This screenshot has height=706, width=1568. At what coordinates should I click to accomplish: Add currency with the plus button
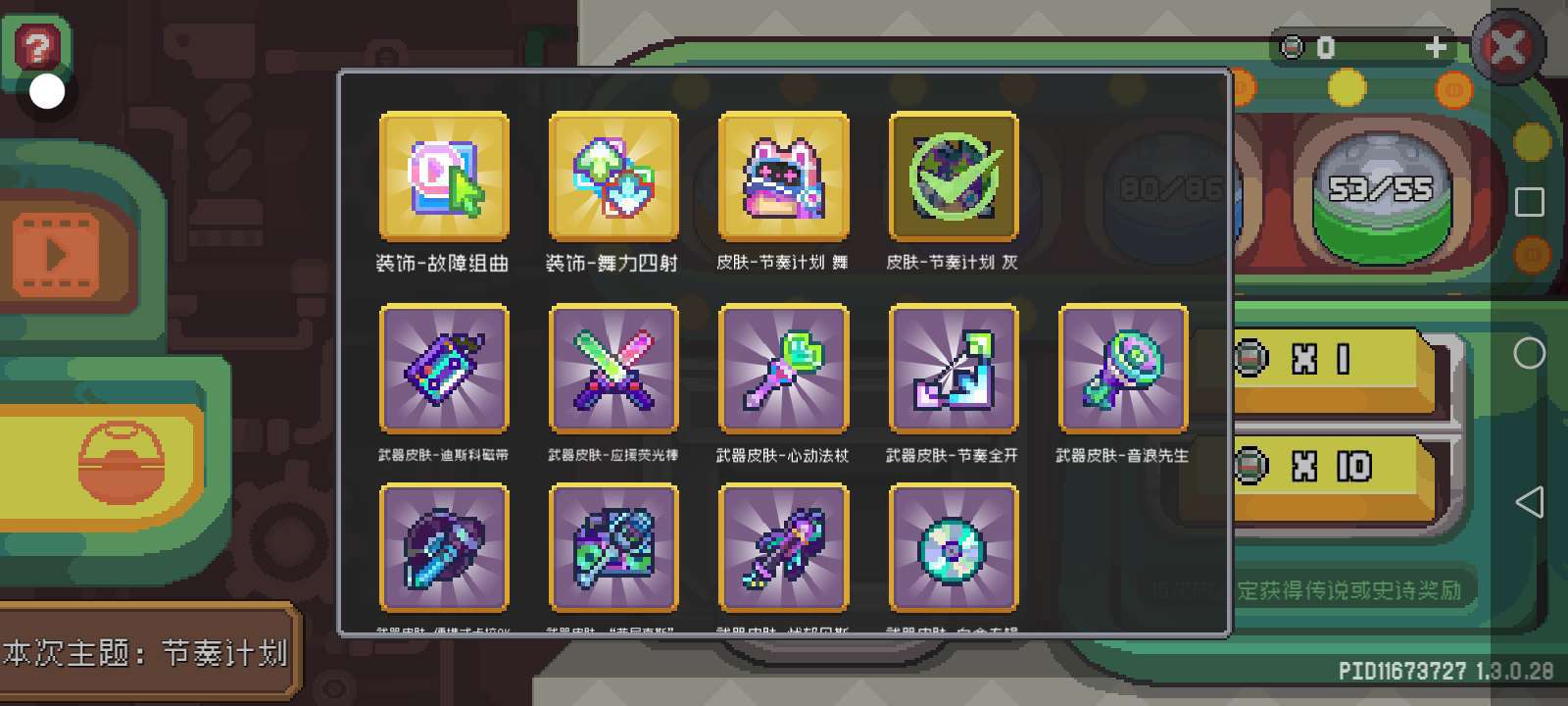[1436, 47]
